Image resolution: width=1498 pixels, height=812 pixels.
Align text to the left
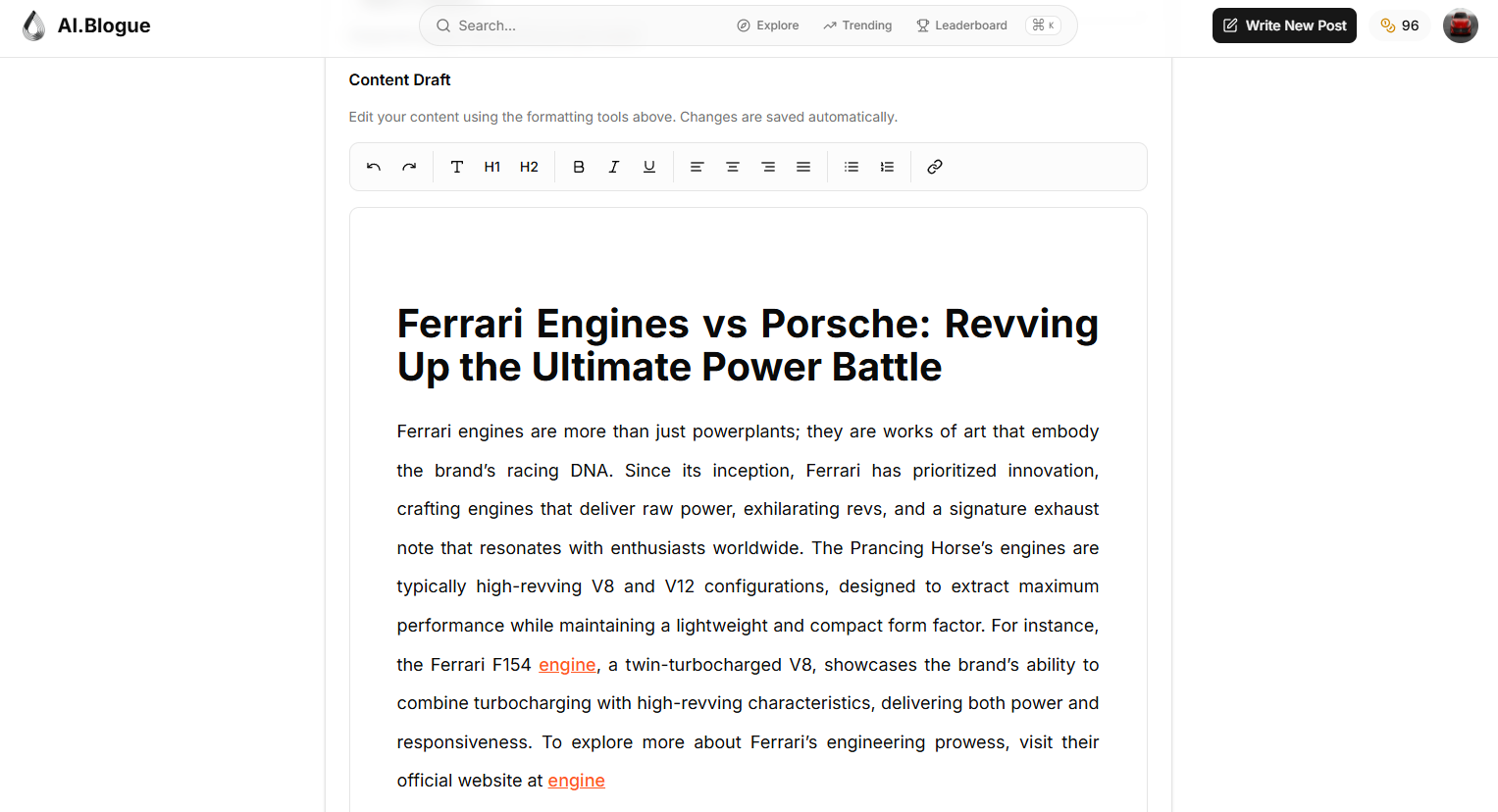point(697,167)
